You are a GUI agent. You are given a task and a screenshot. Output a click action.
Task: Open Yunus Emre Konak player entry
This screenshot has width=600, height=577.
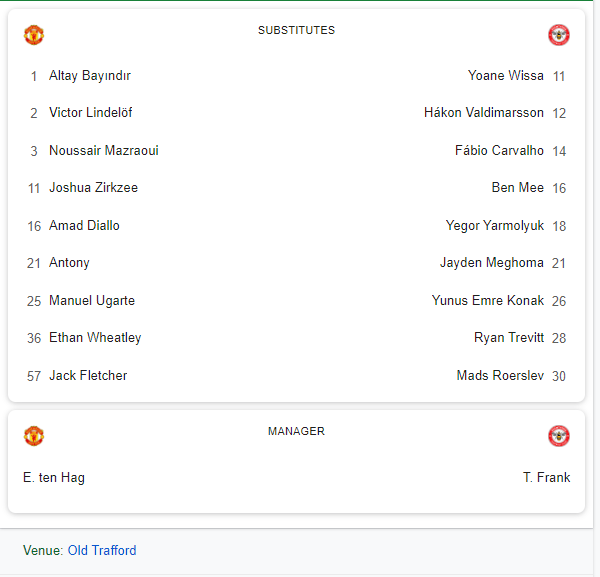coord(488,300)
